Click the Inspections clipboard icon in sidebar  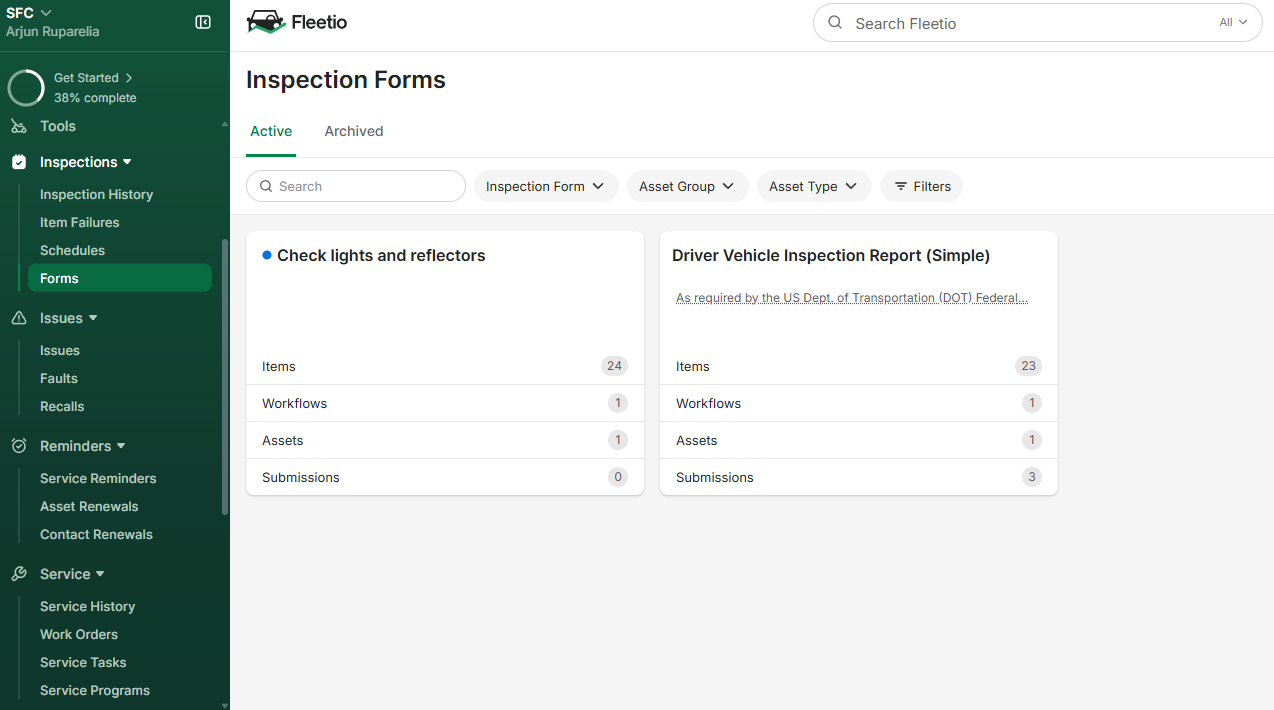19,162
